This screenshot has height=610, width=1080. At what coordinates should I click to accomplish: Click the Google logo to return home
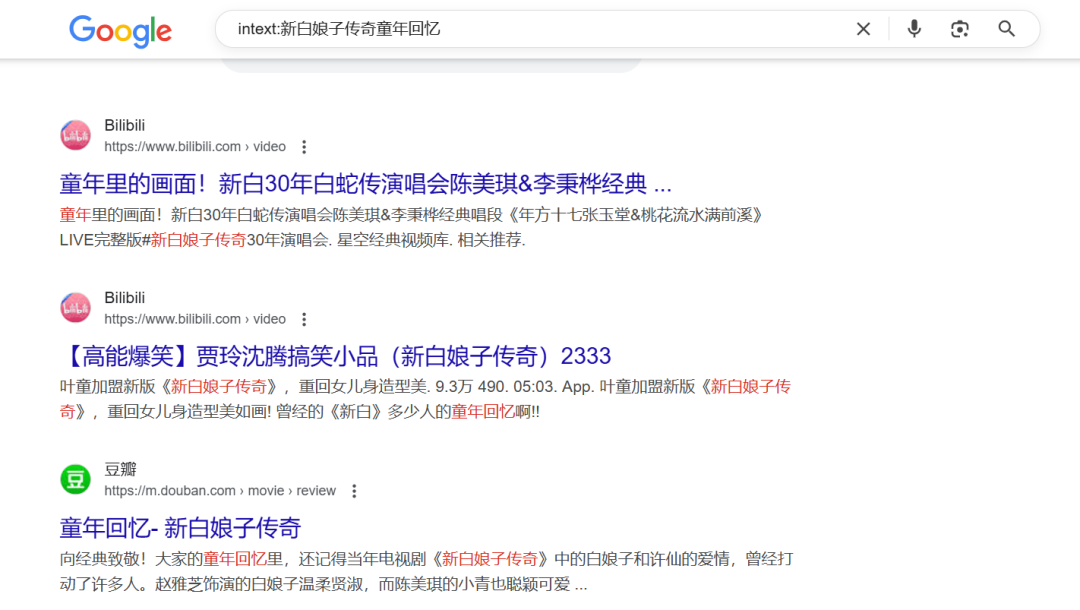(x=119, y=31)
